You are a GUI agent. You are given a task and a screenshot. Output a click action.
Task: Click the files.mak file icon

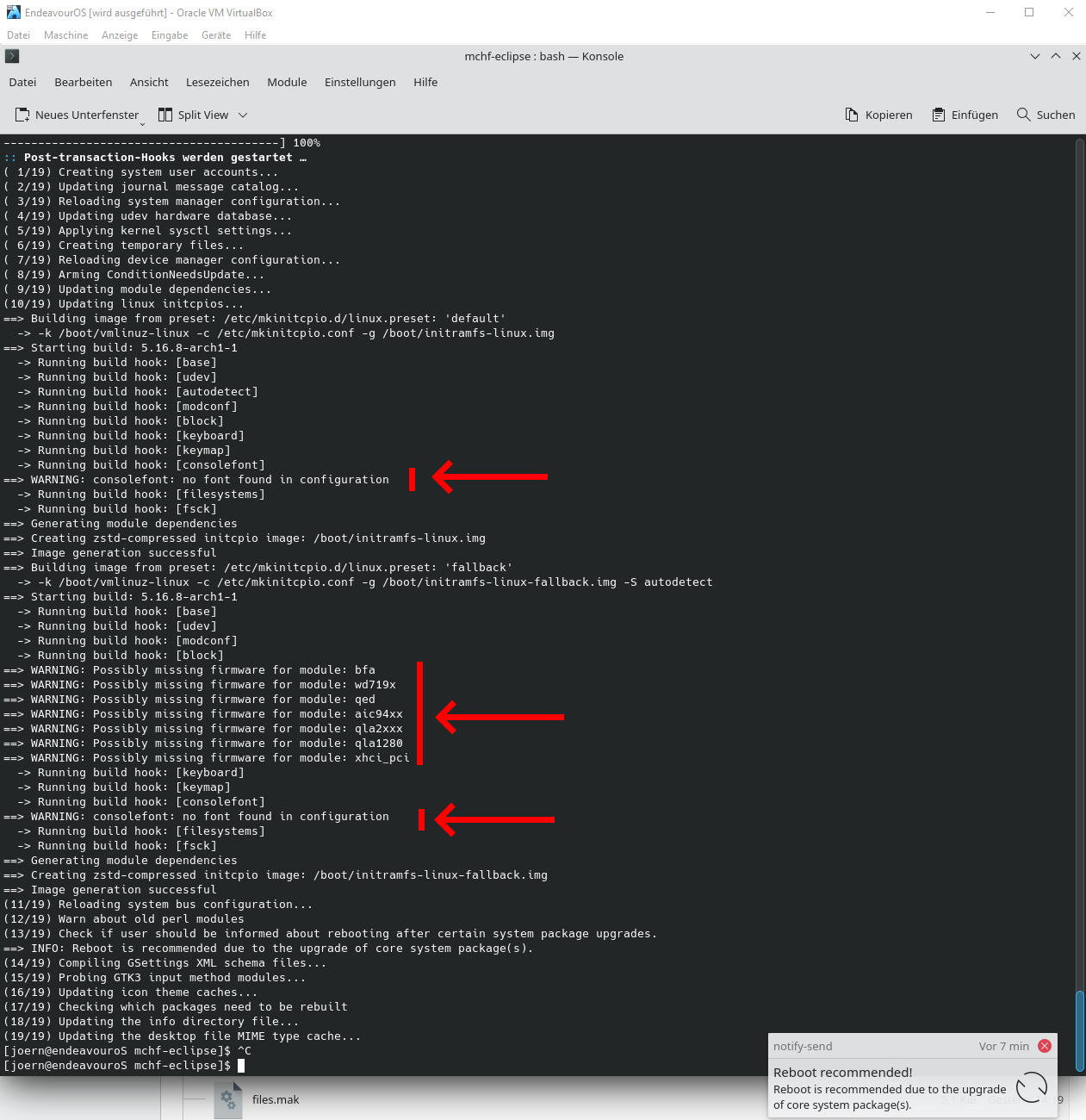click(x=228, y=1099)
